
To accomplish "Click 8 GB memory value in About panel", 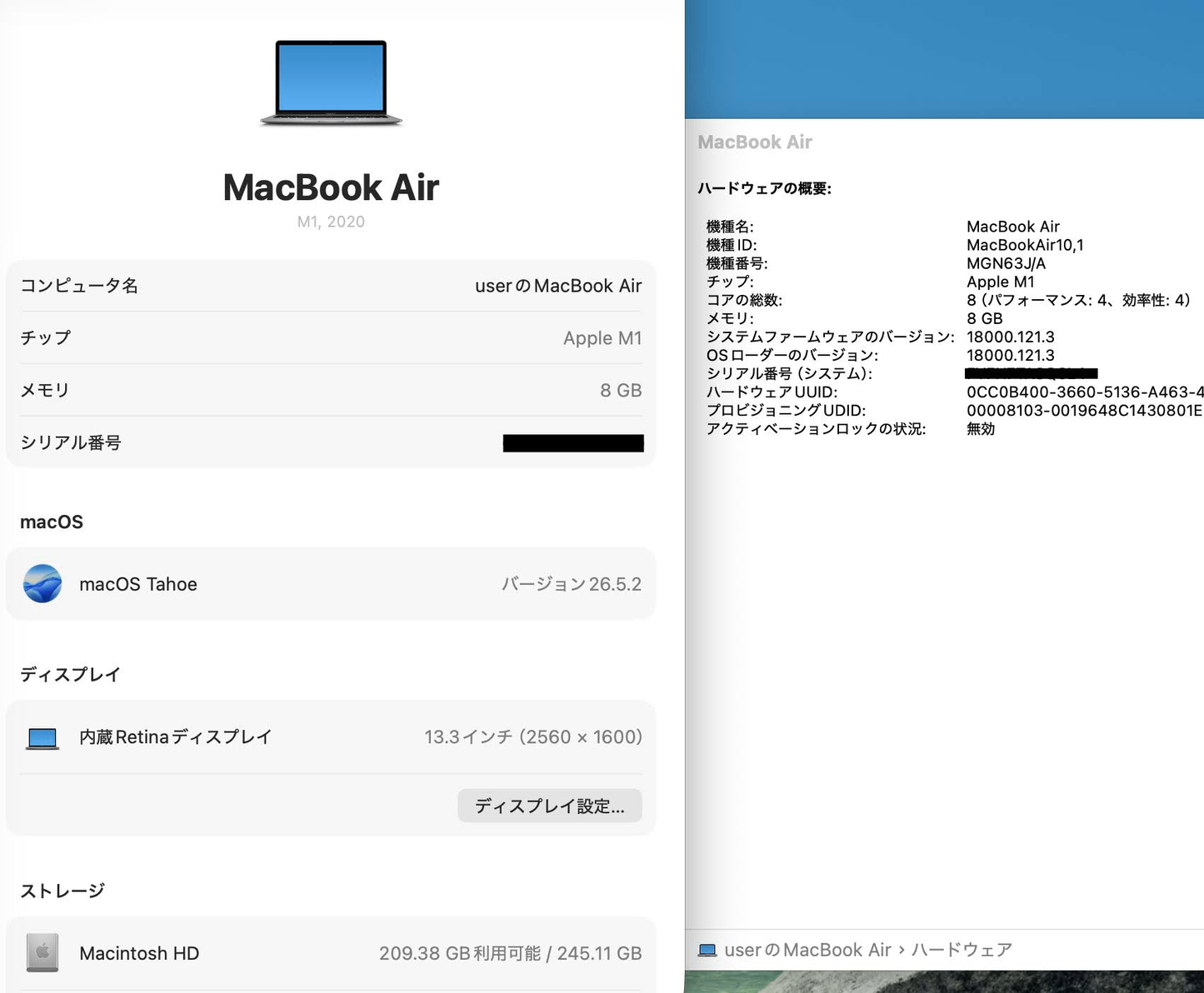I will click(x=621, y=390).
